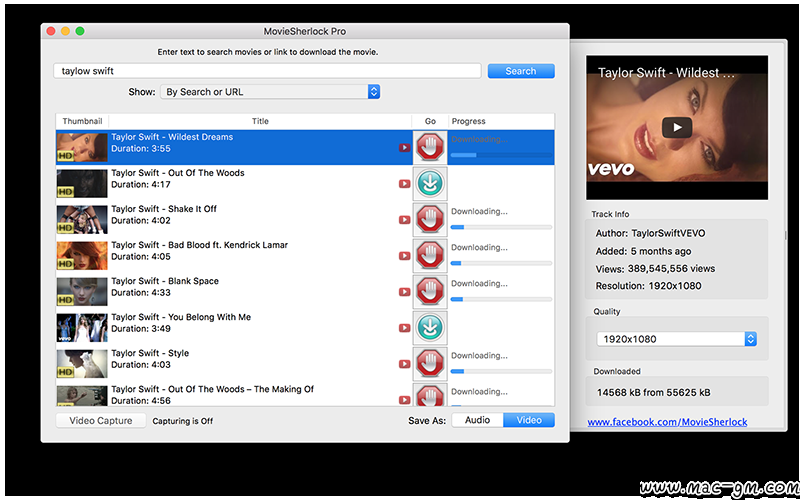This screenshot has width=800, height=500.
Task: Click 'Views: 389,545,556 views' text
Action: (656, 268)
